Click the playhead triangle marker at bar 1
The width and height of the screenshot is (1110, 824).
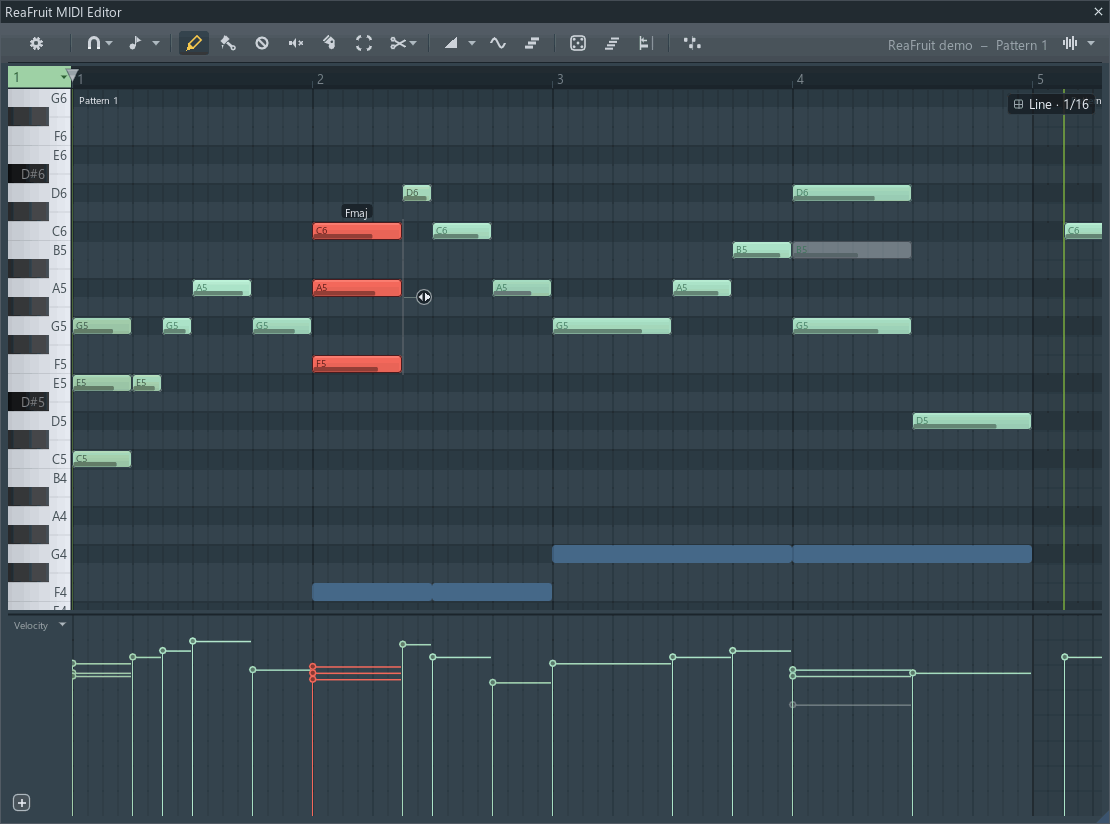tap(72, 75)
